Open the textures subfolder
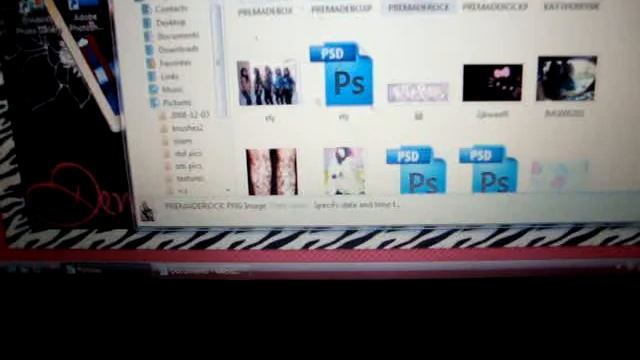The height and width of the screenshot is (360, 640). click(x=190, y=179)
